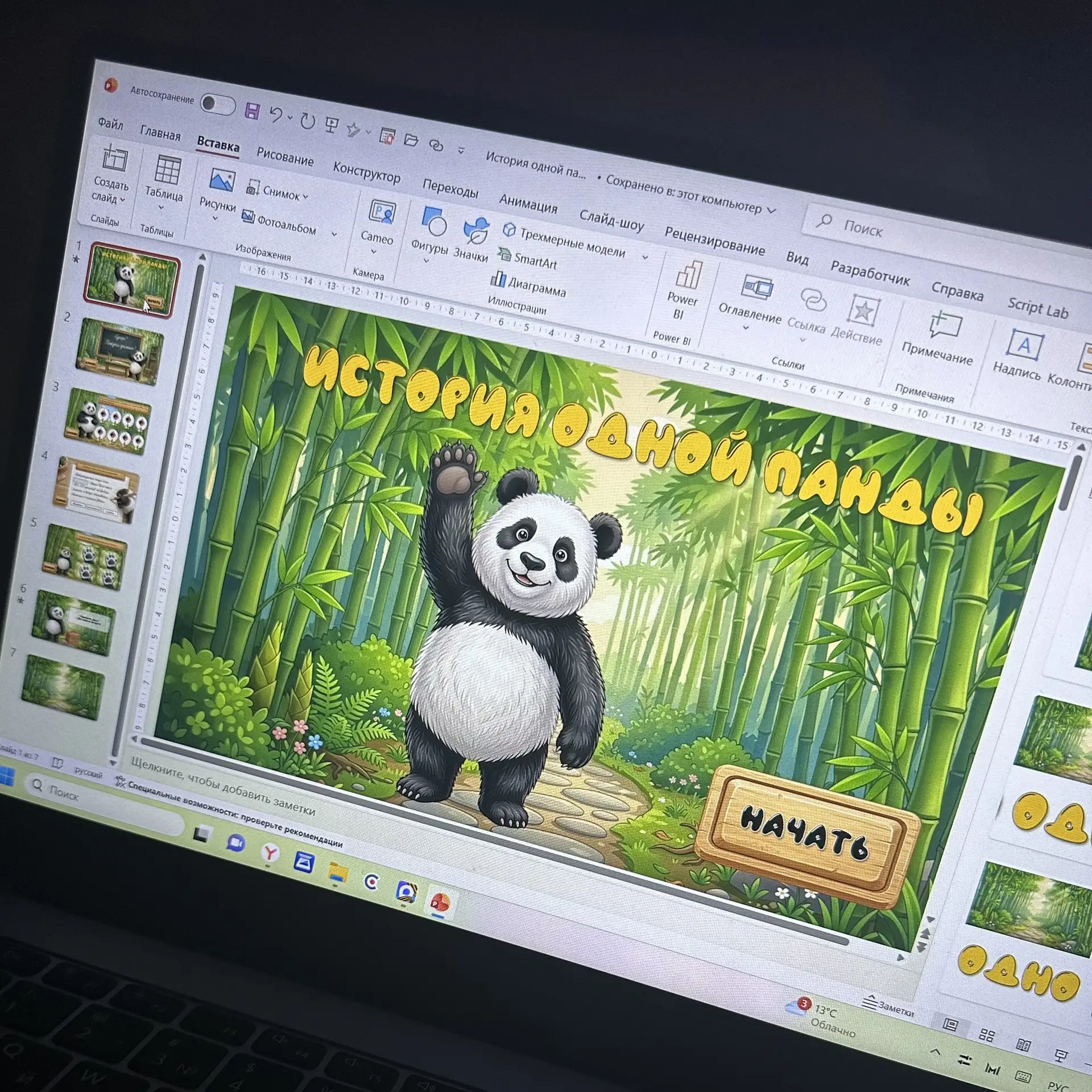Click the Windows taskbar Поиск field

105,803
